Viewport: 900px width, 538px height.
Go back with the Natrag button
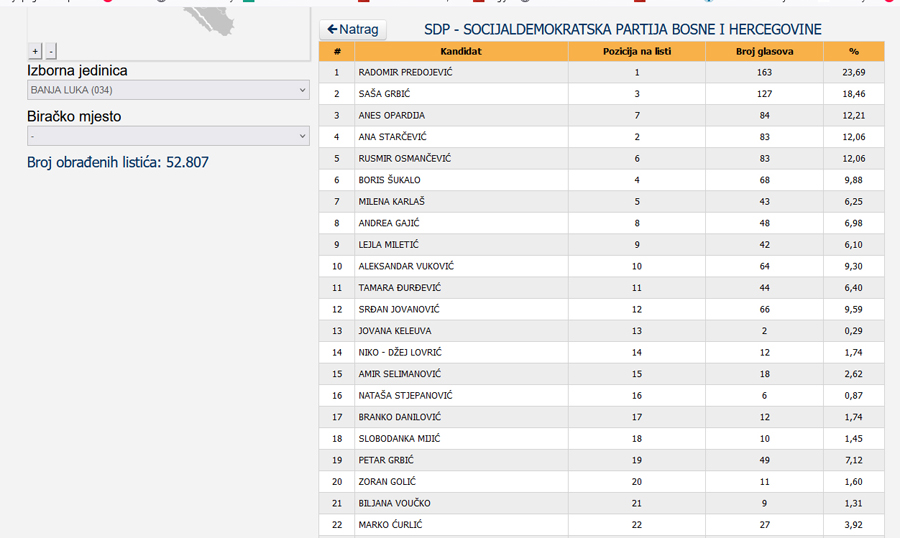[x=352, y=29]
